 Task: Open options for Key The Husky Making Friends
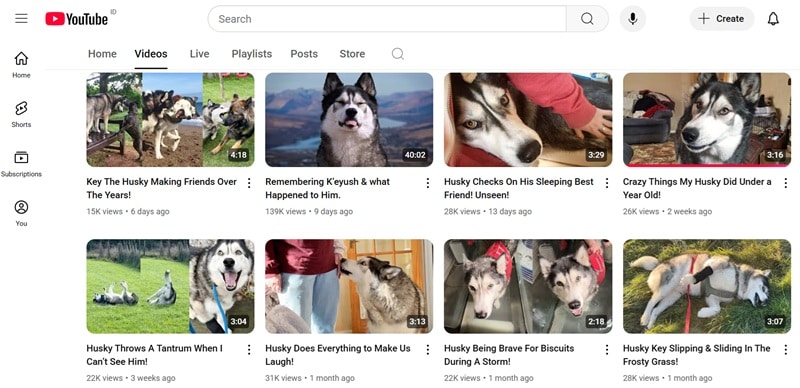249,183
